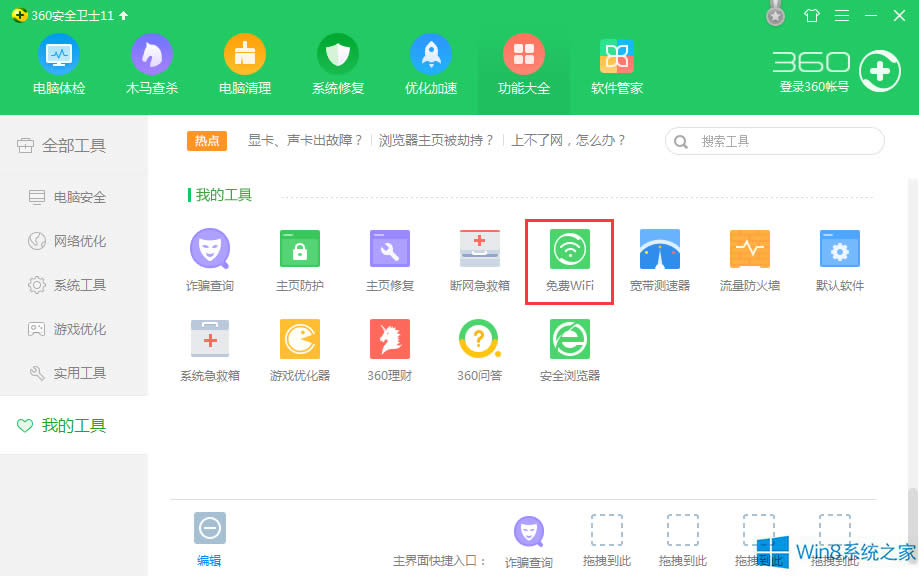Click the medal badge icon in title bar
919x576 pixels.
click(775, 13)
